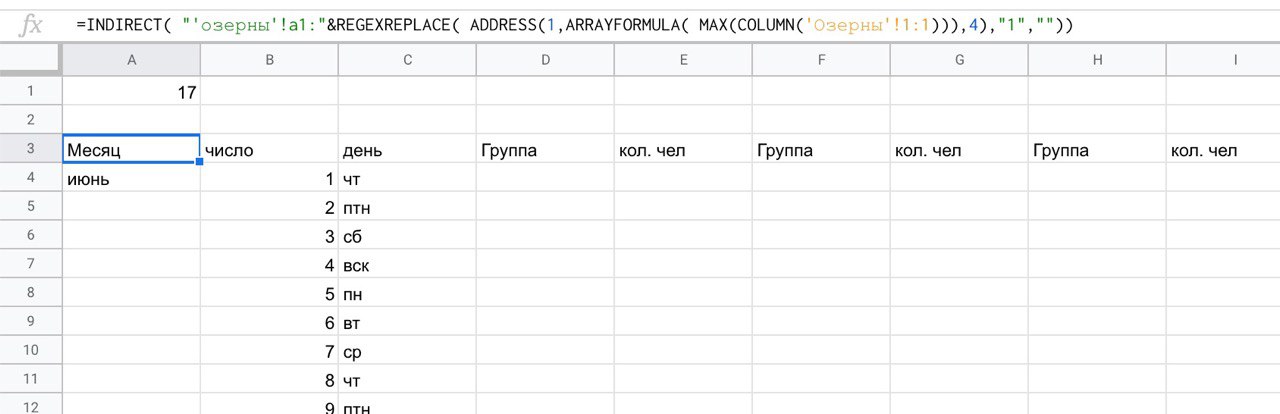This screenshot has height=414, width=1280.
Task: Click the fx formula icon
Action: [x=31, y=24]
